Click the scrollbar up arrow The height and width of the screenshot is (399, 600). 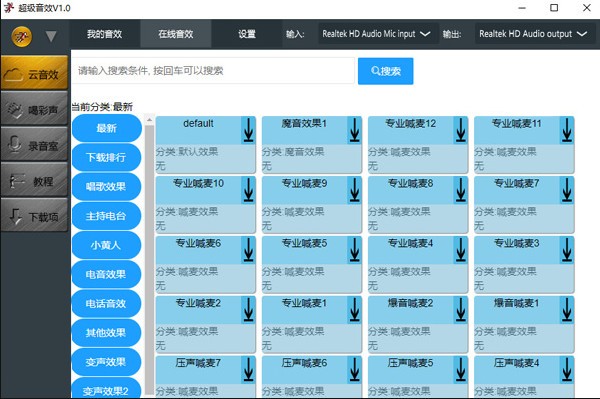pos(149,120)
